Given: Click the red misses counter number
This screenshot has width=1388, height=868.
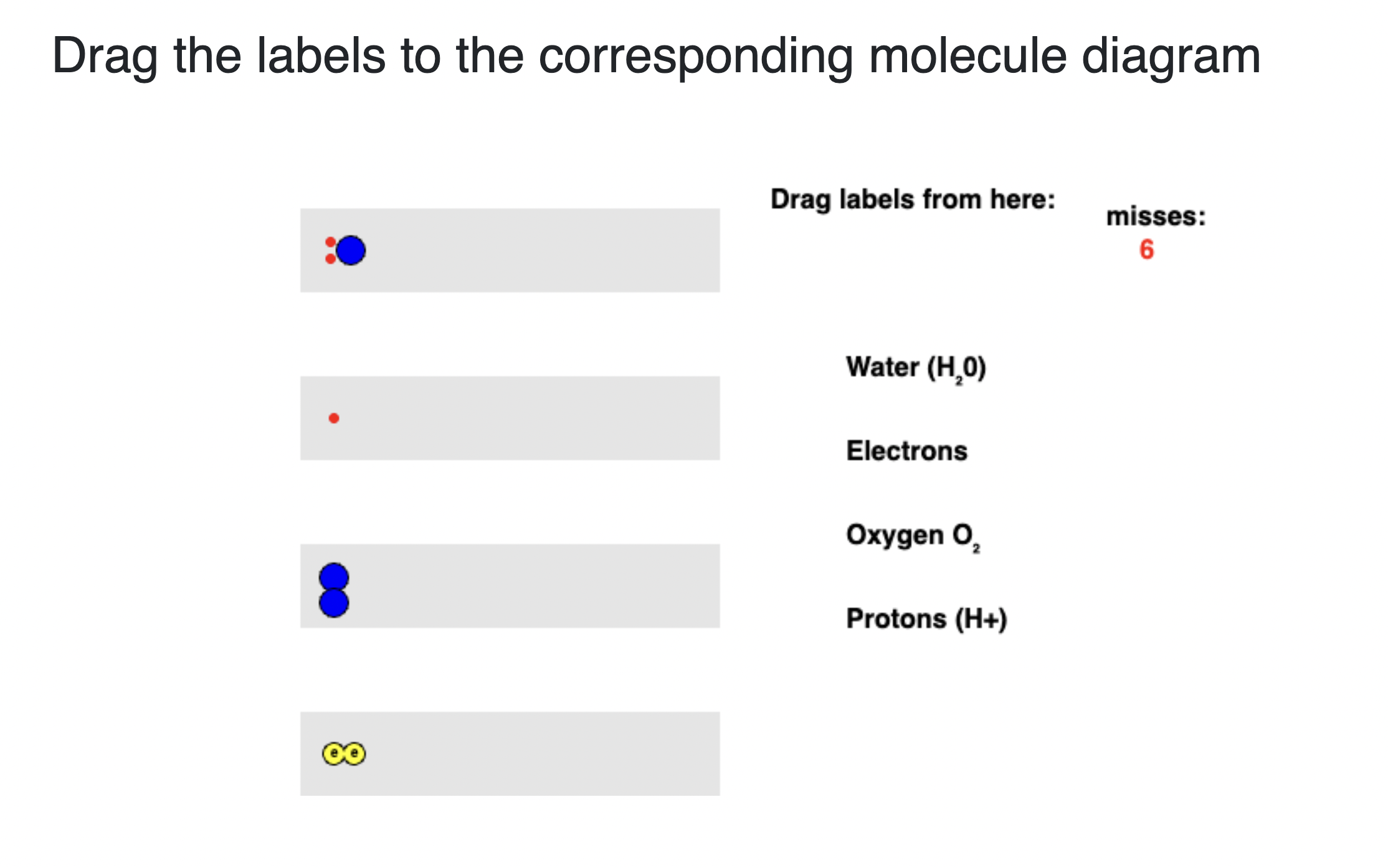Looking at the screenshot, I should coord(1146,250).
